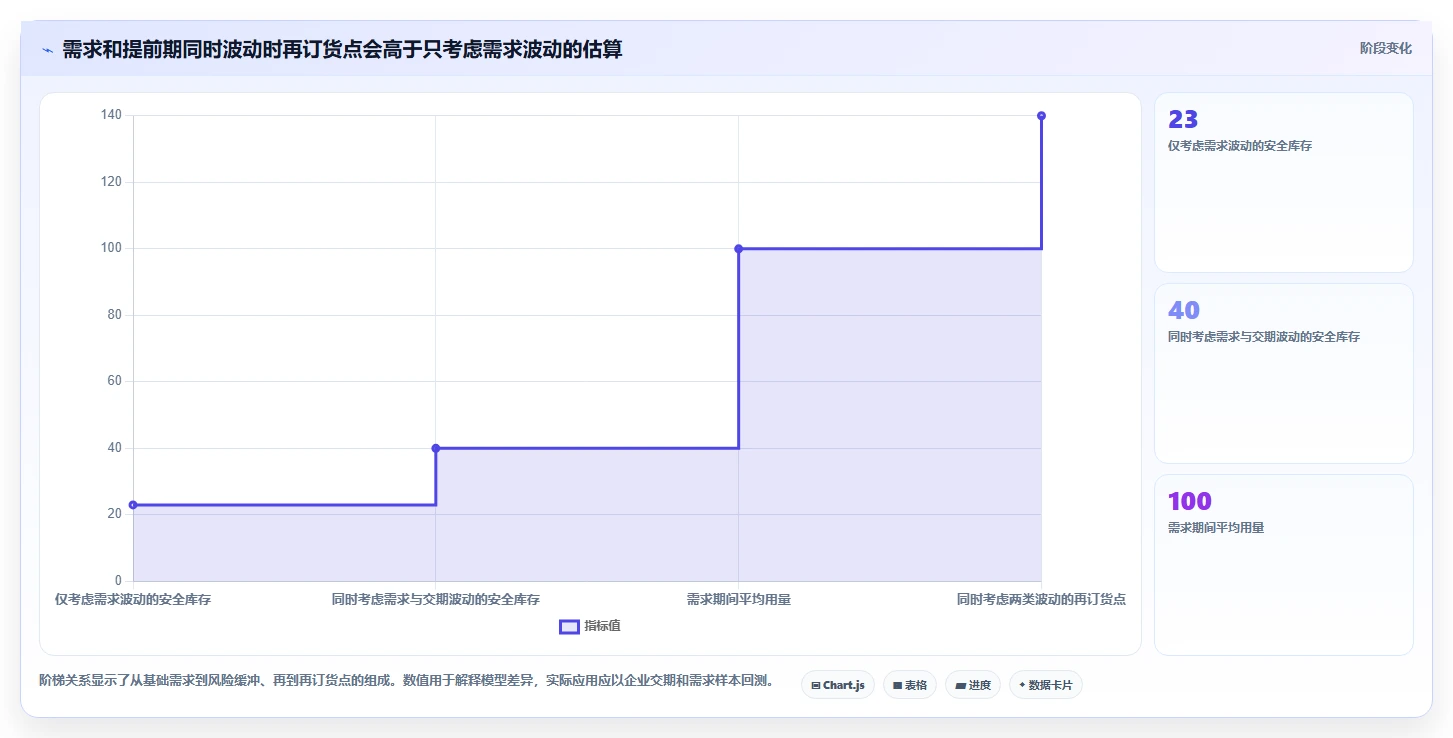The width and height of the screenshot is (1453, 738).
Task: Click the y-axis tick label 80
Action: tap(114, 315)
